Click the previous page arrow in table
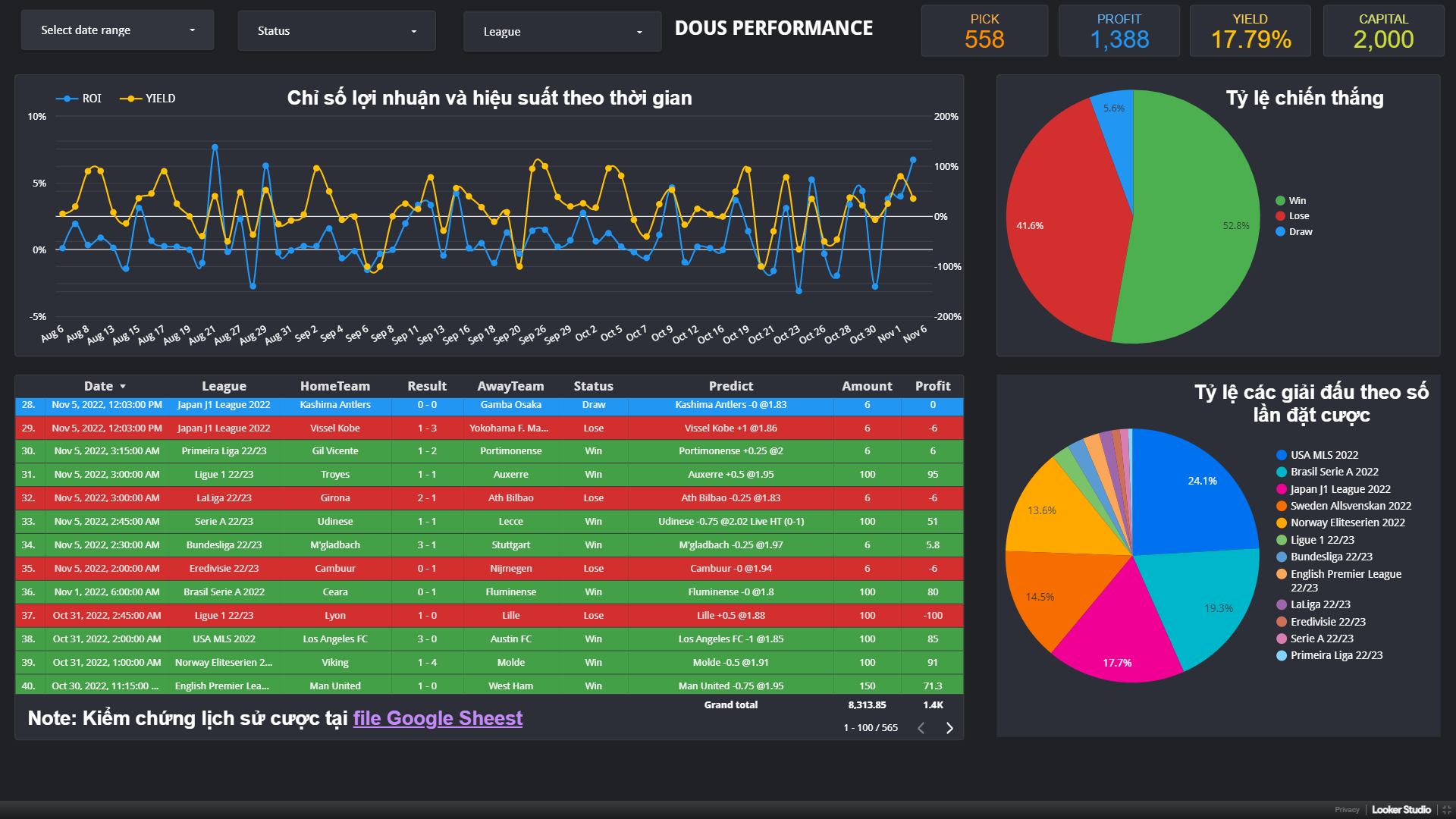This screenshot has width=1456, height=819. [921, 728]
